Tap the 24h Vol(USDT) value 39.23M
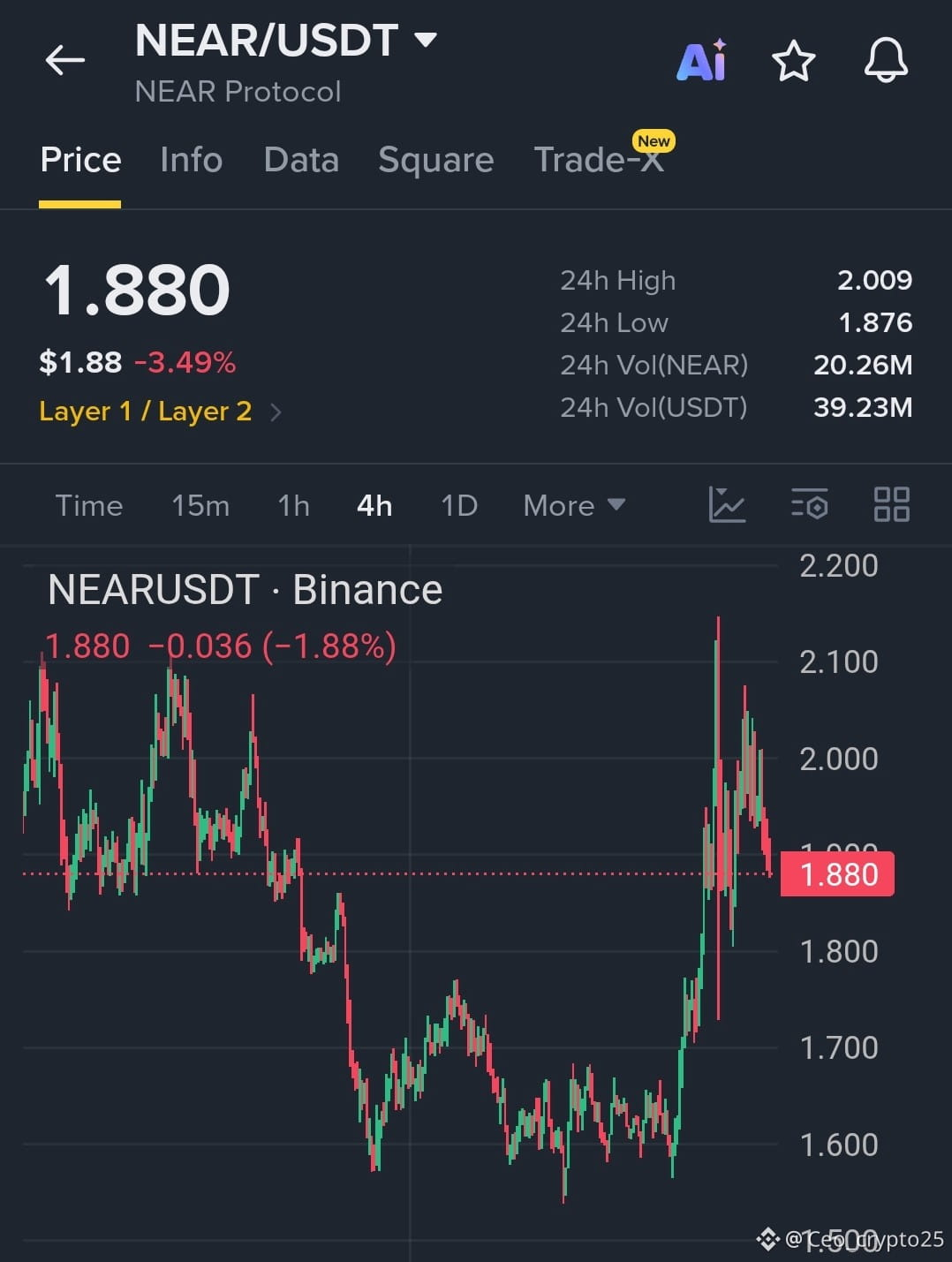Image resolution: width=952 pixels, height=1262 pixels. (863, 407)
